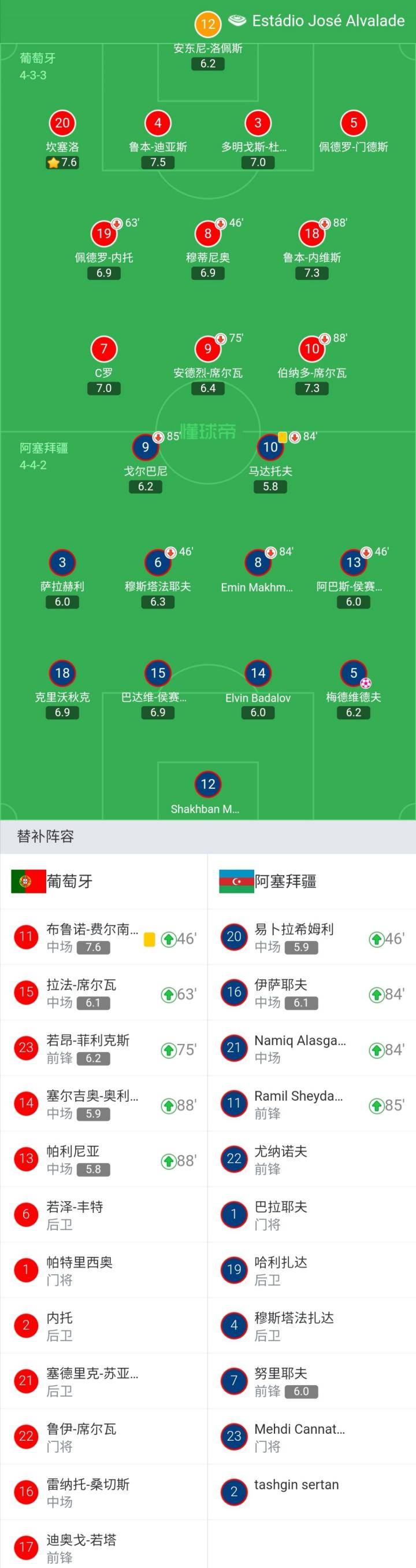Tap the Portugal flag in substitutes section

click(28, 881)
